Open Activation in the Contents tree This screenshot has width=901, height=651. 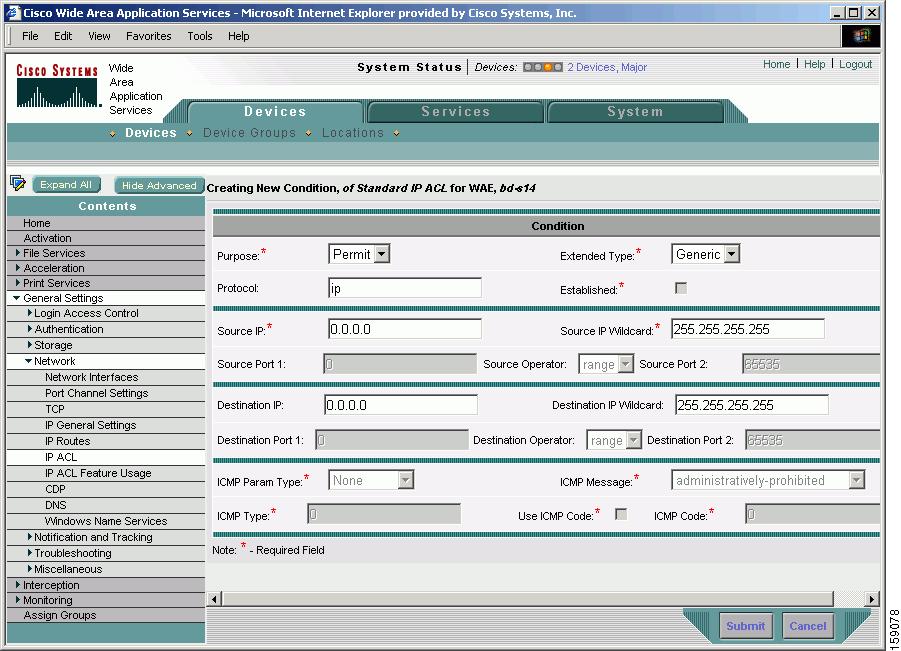pyautogui.click(x=47, y=238)
